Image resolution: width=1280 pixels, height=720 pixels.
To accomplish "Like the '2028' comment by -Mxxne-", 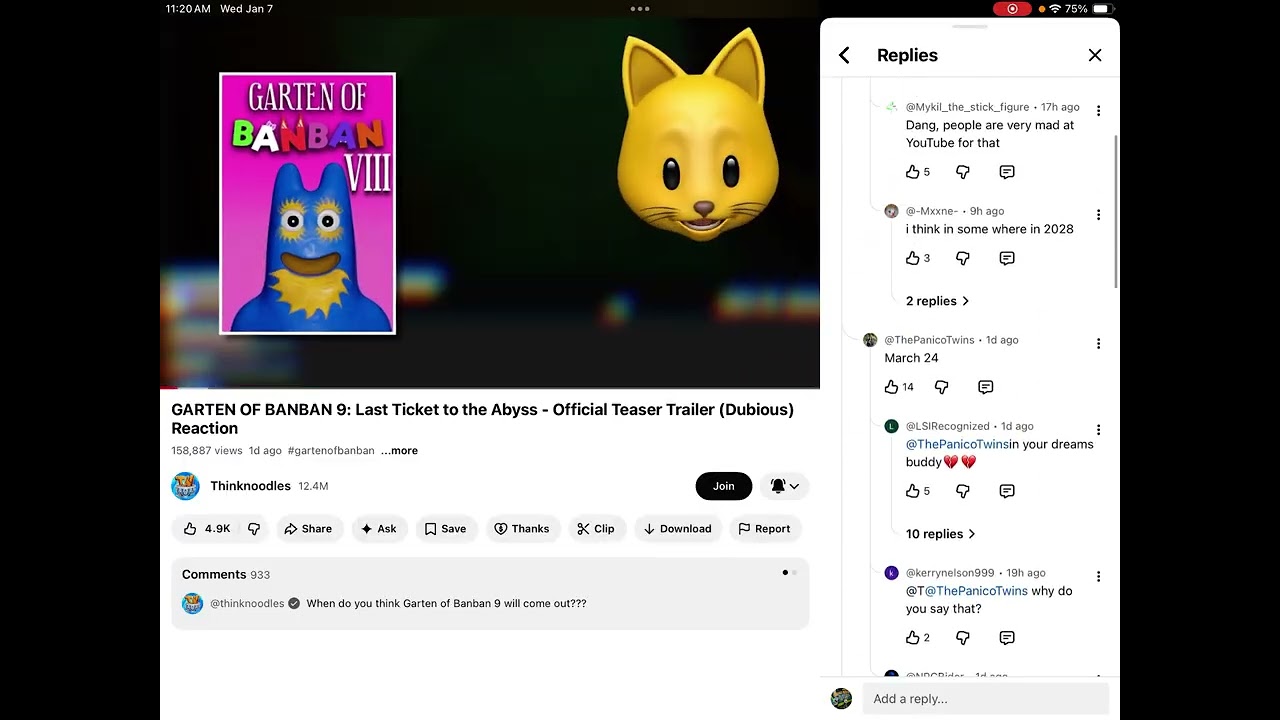I will click(x=912, y=258).
